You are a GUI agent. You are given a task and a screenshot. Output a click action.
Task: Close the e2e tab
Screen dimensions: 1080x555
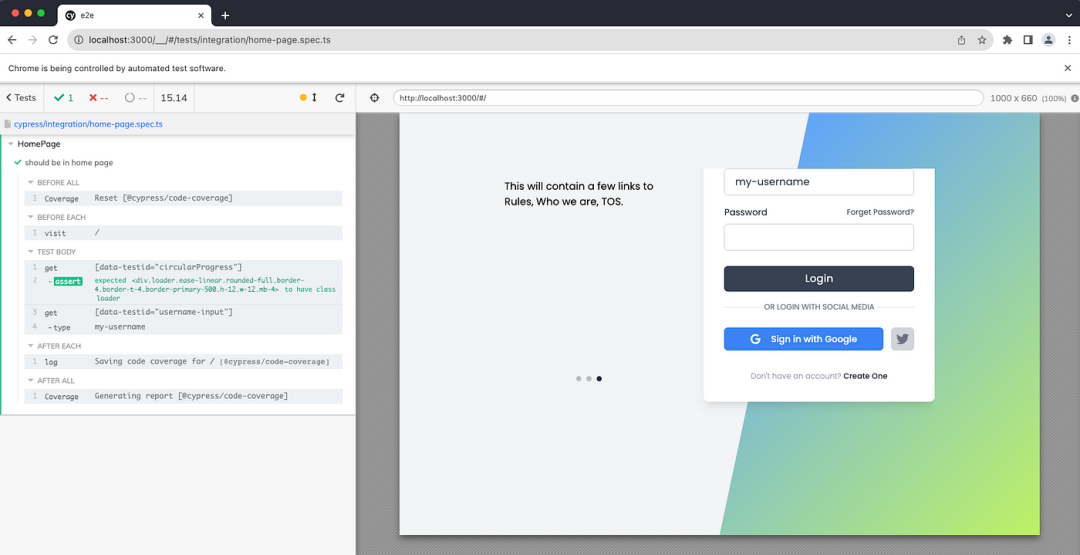point(201,15)
